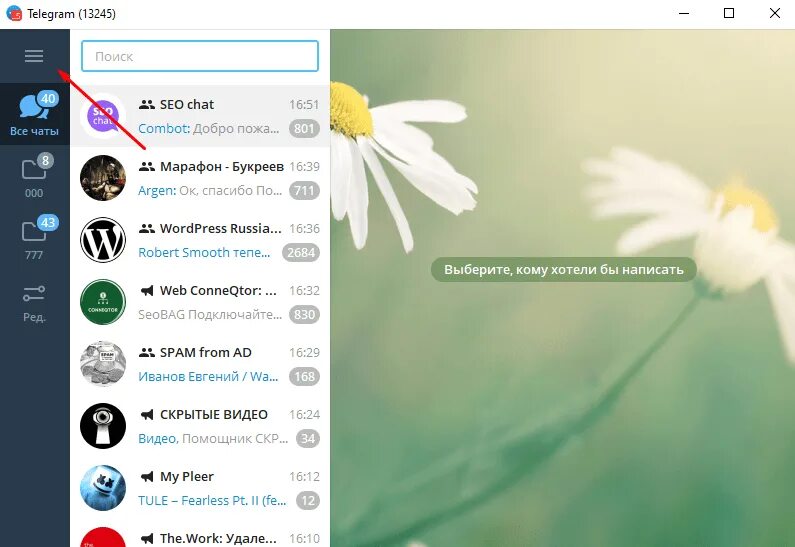Click the Argen: Ок, спасибо preview

[x=210, y=191]
